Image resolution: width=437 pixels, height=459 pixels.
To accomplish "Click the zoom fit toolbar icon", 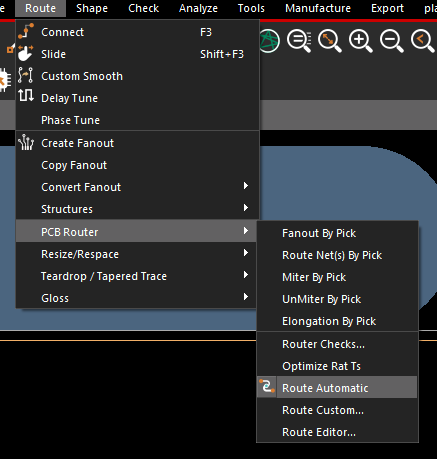I will pos(330,41).
